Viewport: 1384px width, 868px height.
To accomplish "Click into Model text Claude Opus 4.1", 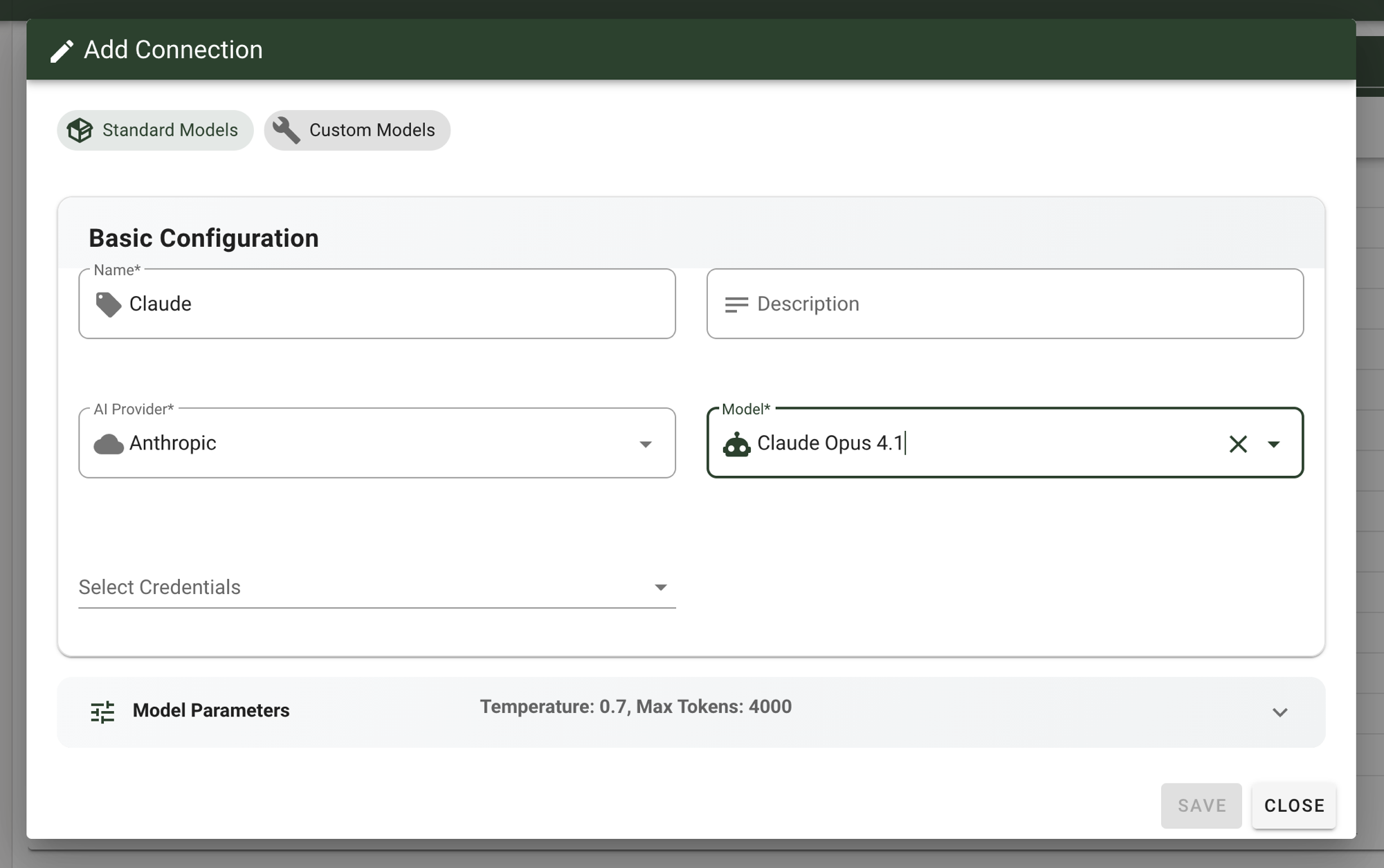I will coord(830,443).
